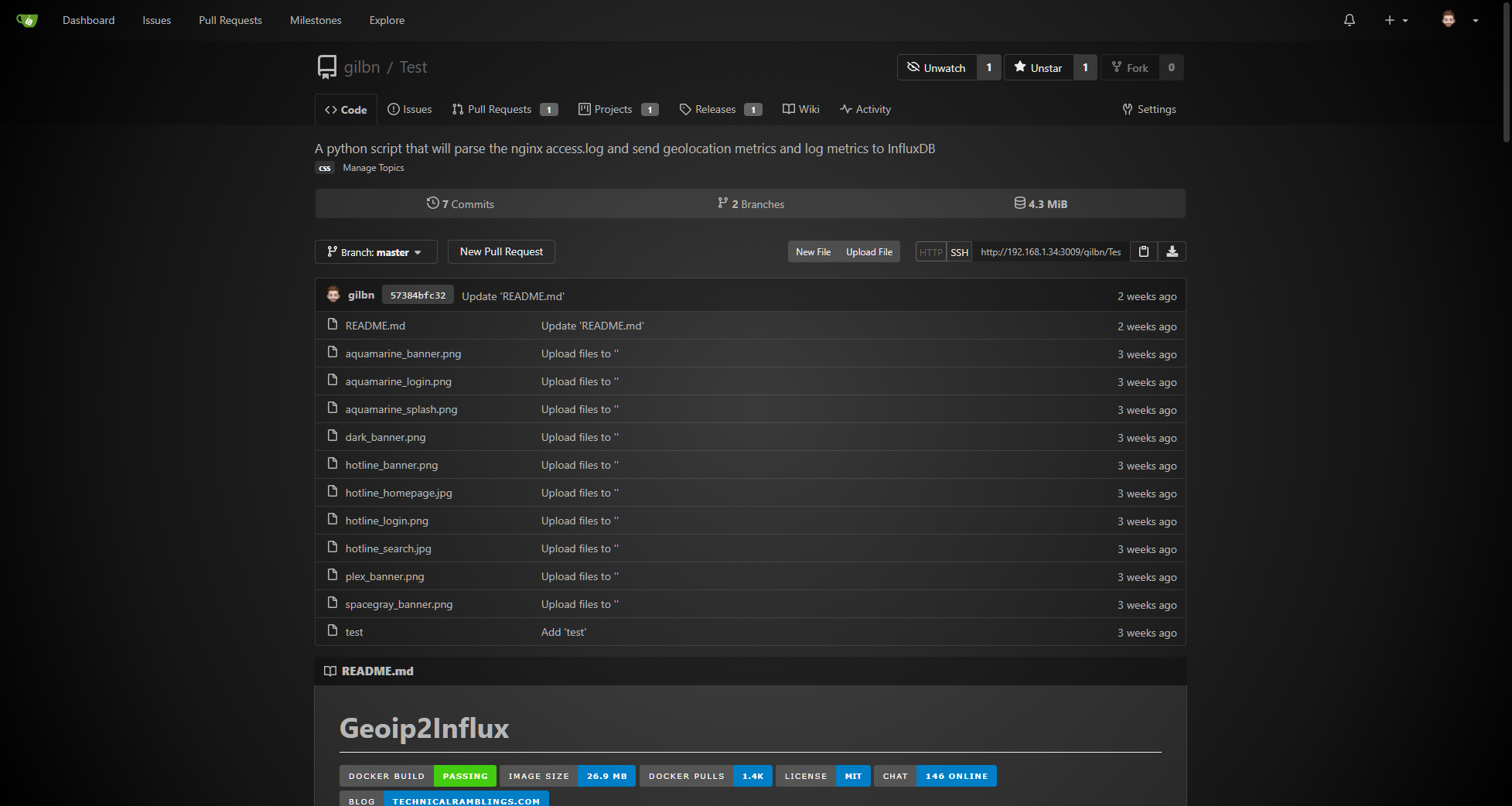Switch clone URL to SSH
Screen dimensions: 1512x806
(x=959, y=252)
